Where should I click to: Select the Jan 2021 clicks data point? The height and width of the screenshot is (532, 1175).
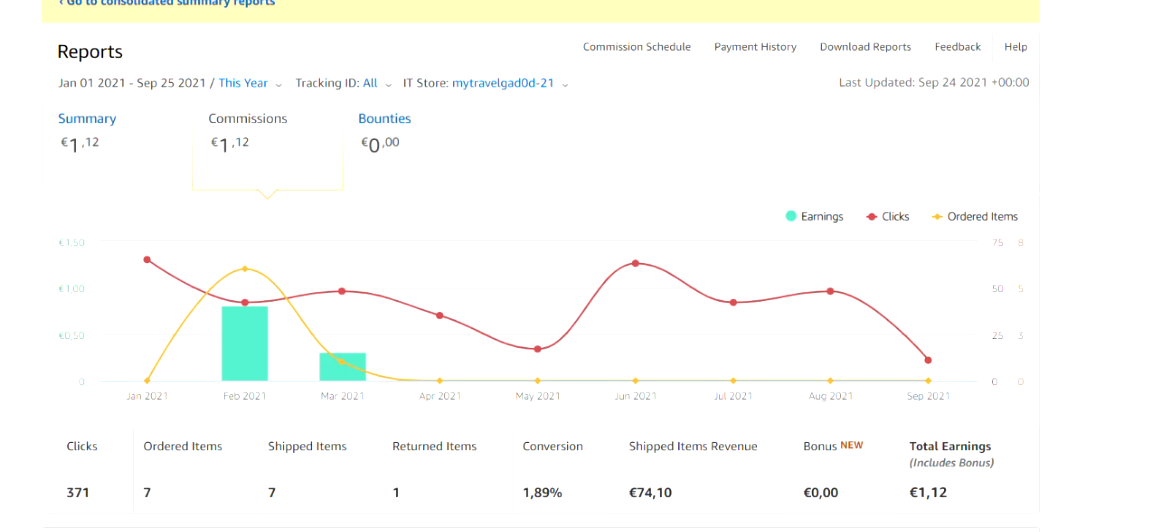coord(147,259)
